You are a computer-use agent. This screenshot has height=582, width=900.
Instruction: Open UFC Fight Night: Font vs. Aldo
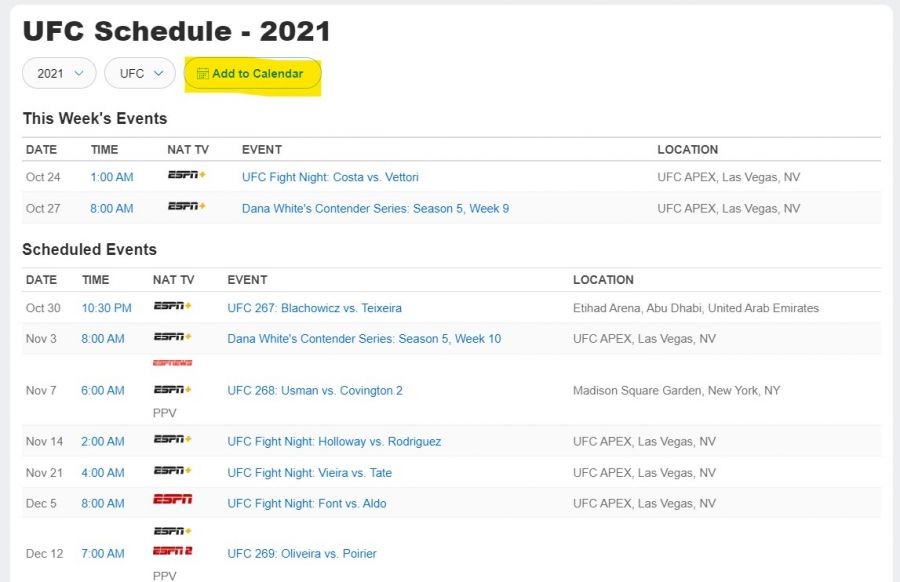tap(306, 503)
